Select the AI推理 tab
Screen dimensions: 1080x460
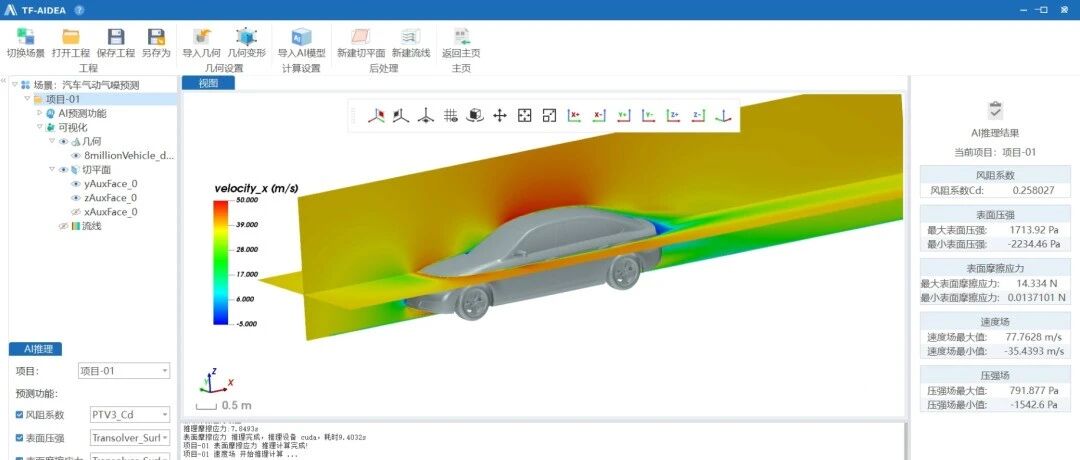point(35,349)
